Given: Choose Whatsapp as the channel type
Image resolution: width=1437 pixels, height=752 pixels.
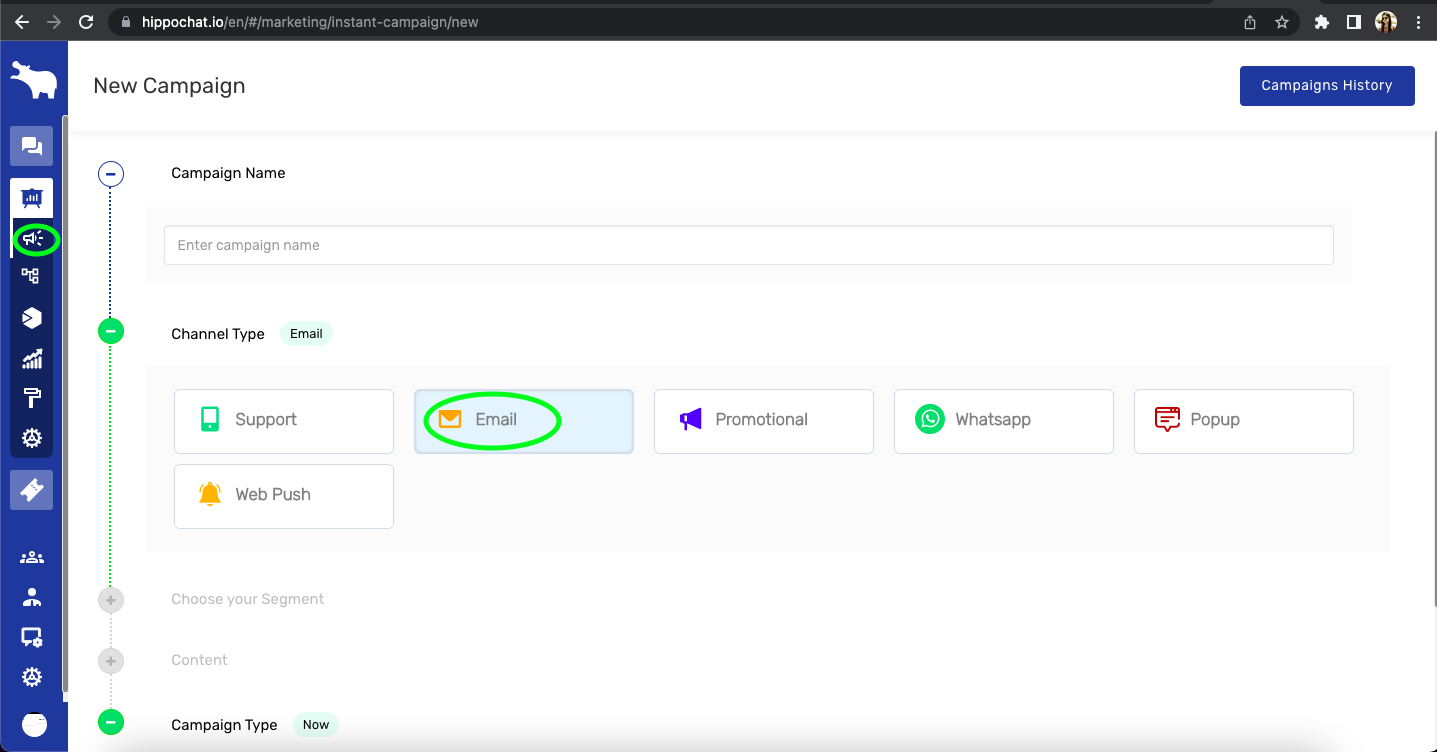Looking at the screenshot, I should 1003,420.
